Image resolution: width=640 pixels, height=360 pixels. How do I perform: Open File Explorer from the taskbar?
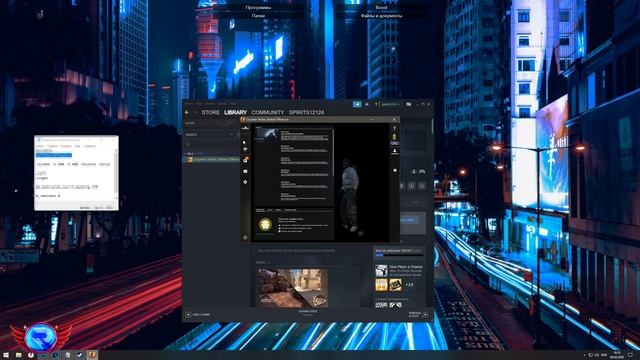click(18, 355)
